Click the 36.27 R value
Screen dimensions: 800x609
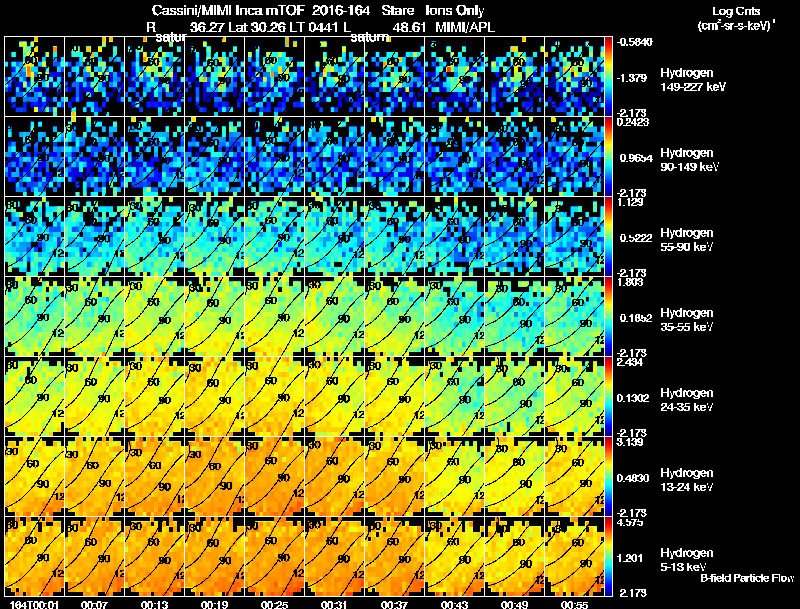coord(208,27)
